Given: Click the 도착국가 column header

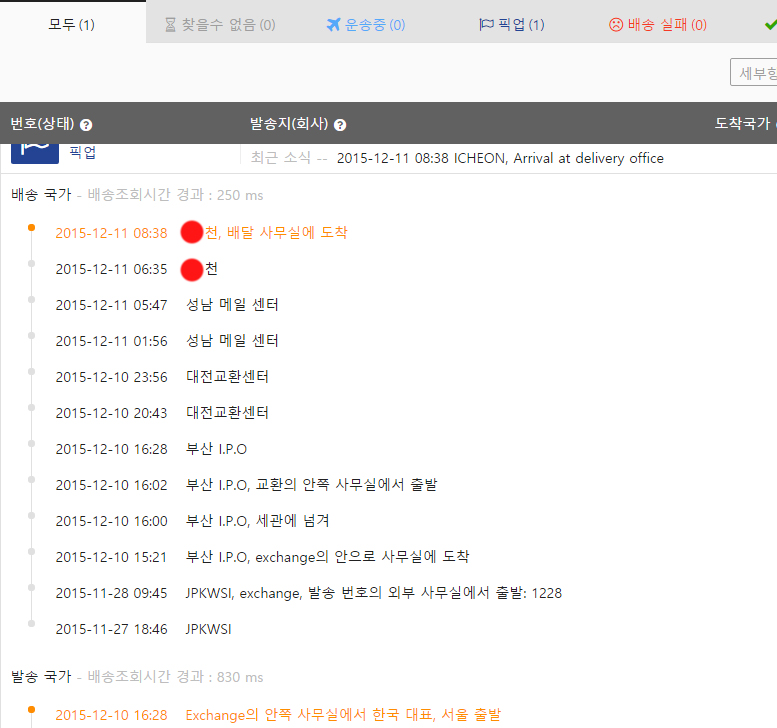Looking at the screenshot, I should 742,124.
